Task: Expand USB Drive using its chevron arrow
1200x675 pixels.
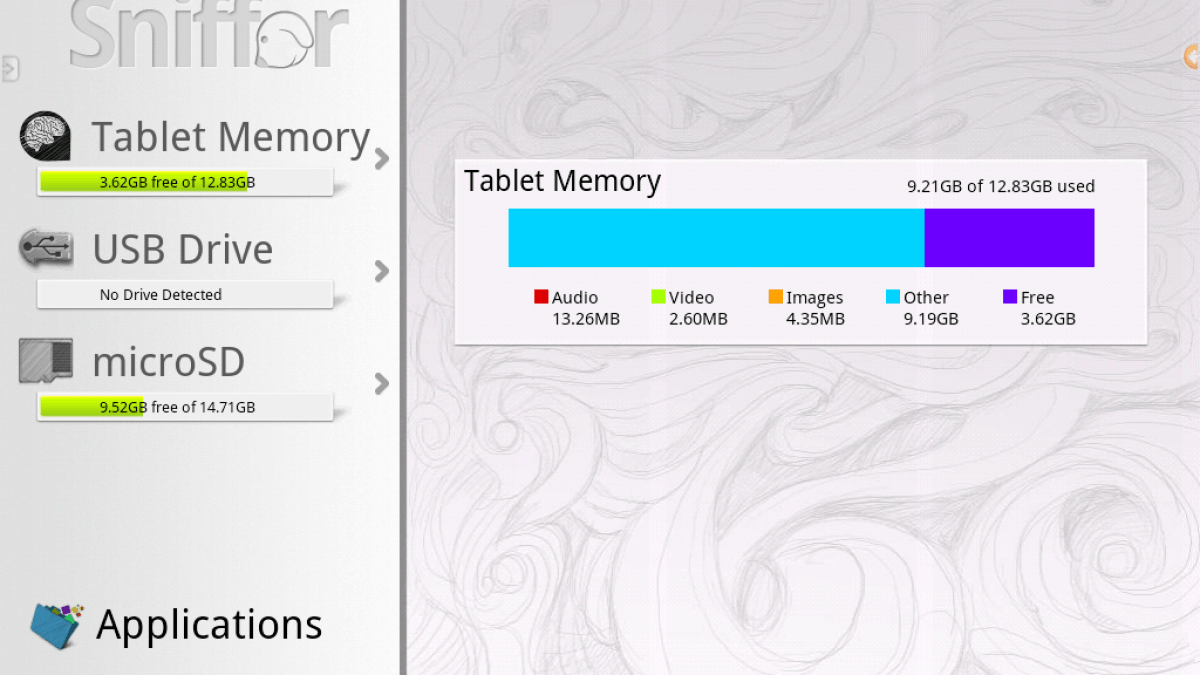Action: click(x=381, y=270)
